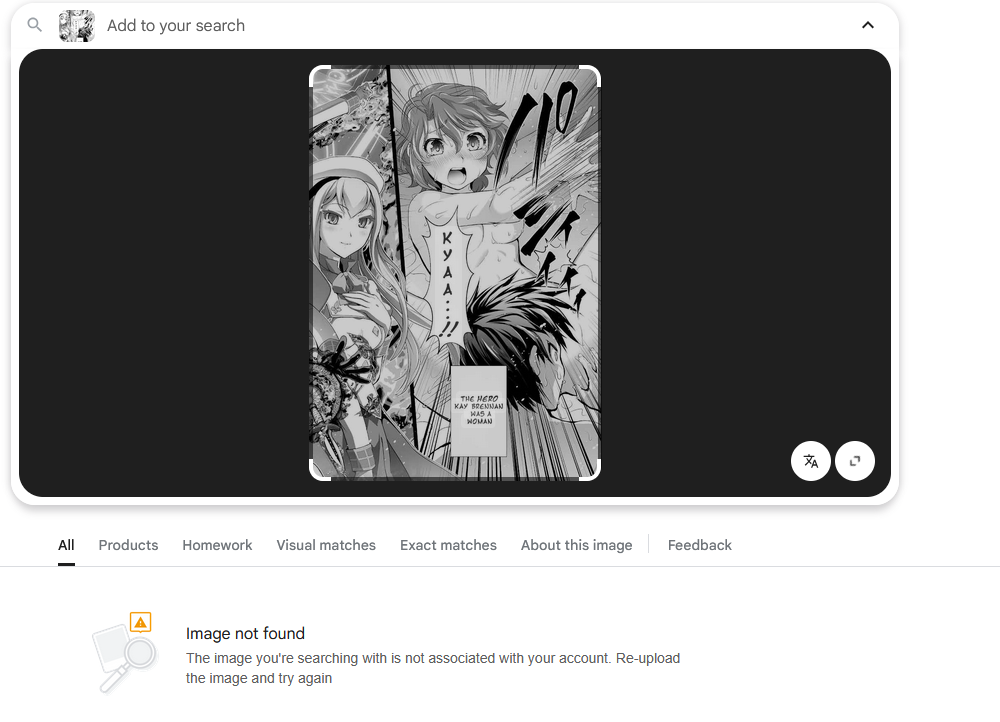Click the bottom-right crop corner handle

(x=591, y=471)
